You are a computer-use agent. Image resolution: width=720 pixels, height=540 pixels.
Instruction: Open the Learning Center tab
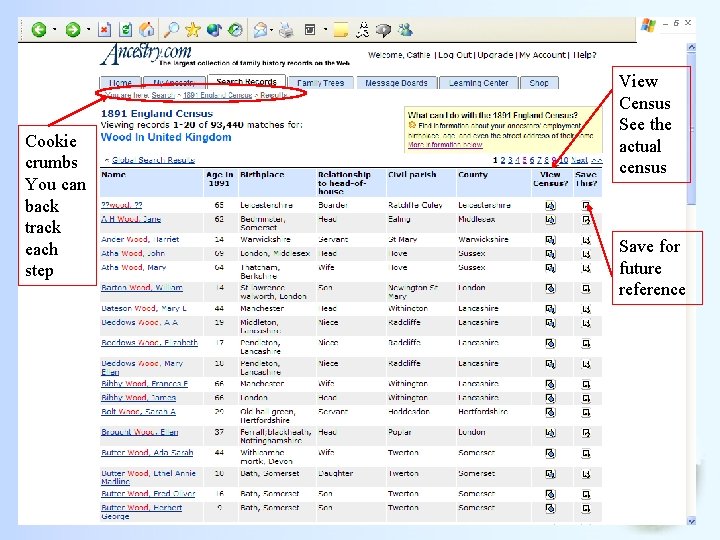coord(478,83)
